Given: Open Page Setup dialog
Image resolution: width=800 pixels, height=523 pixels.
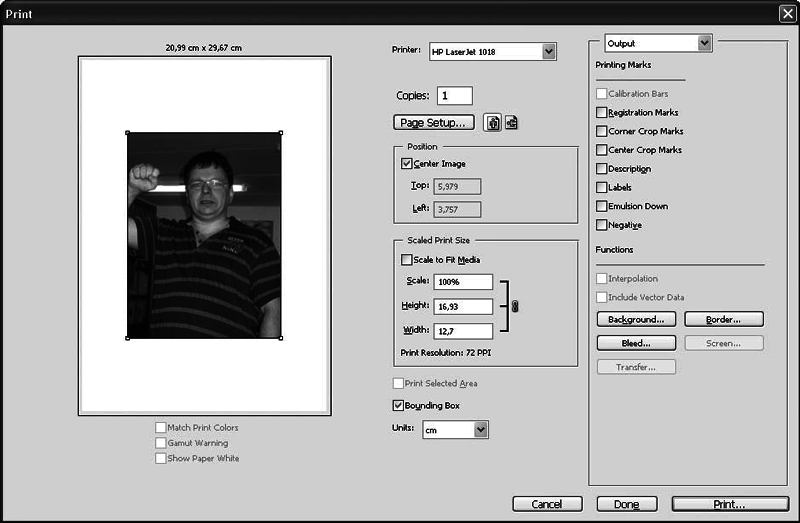Looking at the screenshot, I should [434, 122].
